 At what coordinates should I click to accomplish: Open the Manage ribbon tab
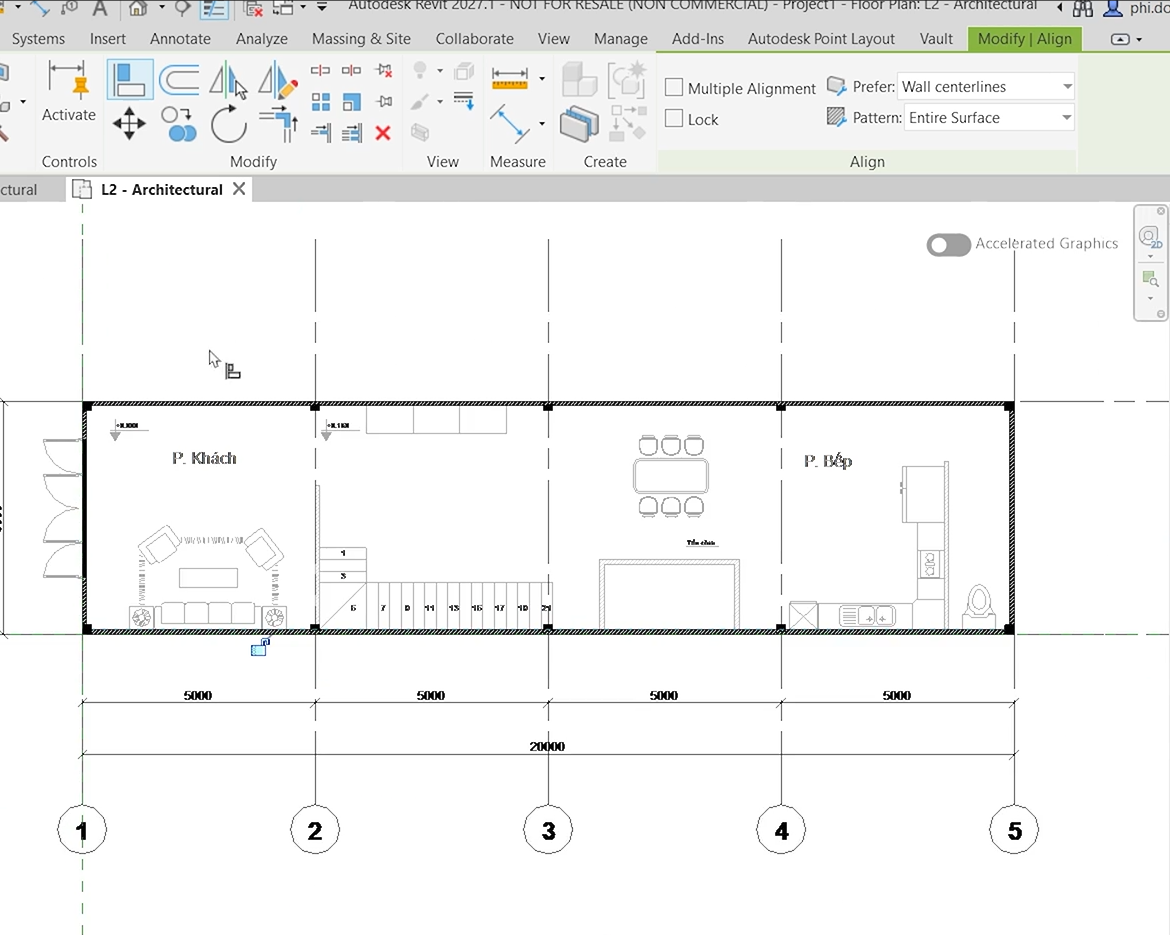pyautogui.click(x=621, y=39)
